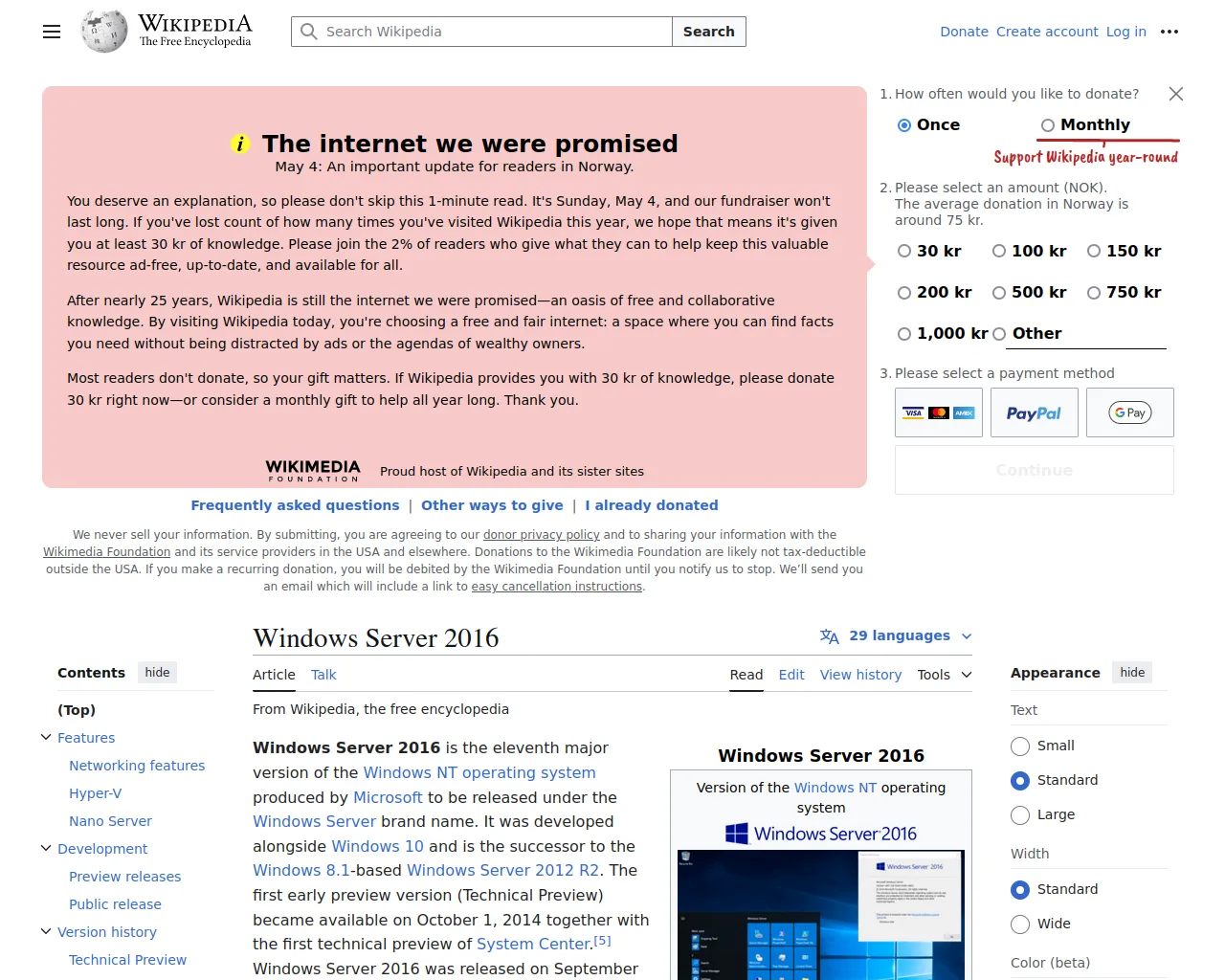Select the 500 kr amount

(999, 293)
